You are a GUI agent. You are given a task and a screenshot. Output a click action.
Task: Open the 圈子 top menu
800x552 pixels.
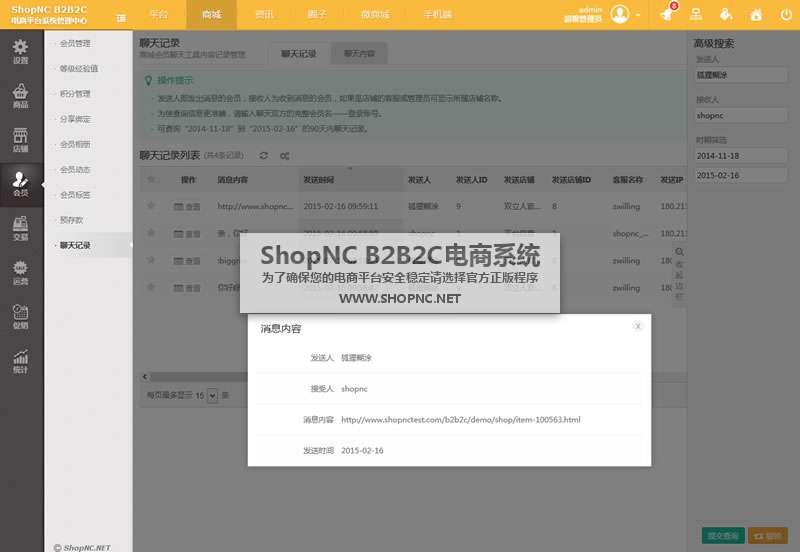(x=317, y=14)
